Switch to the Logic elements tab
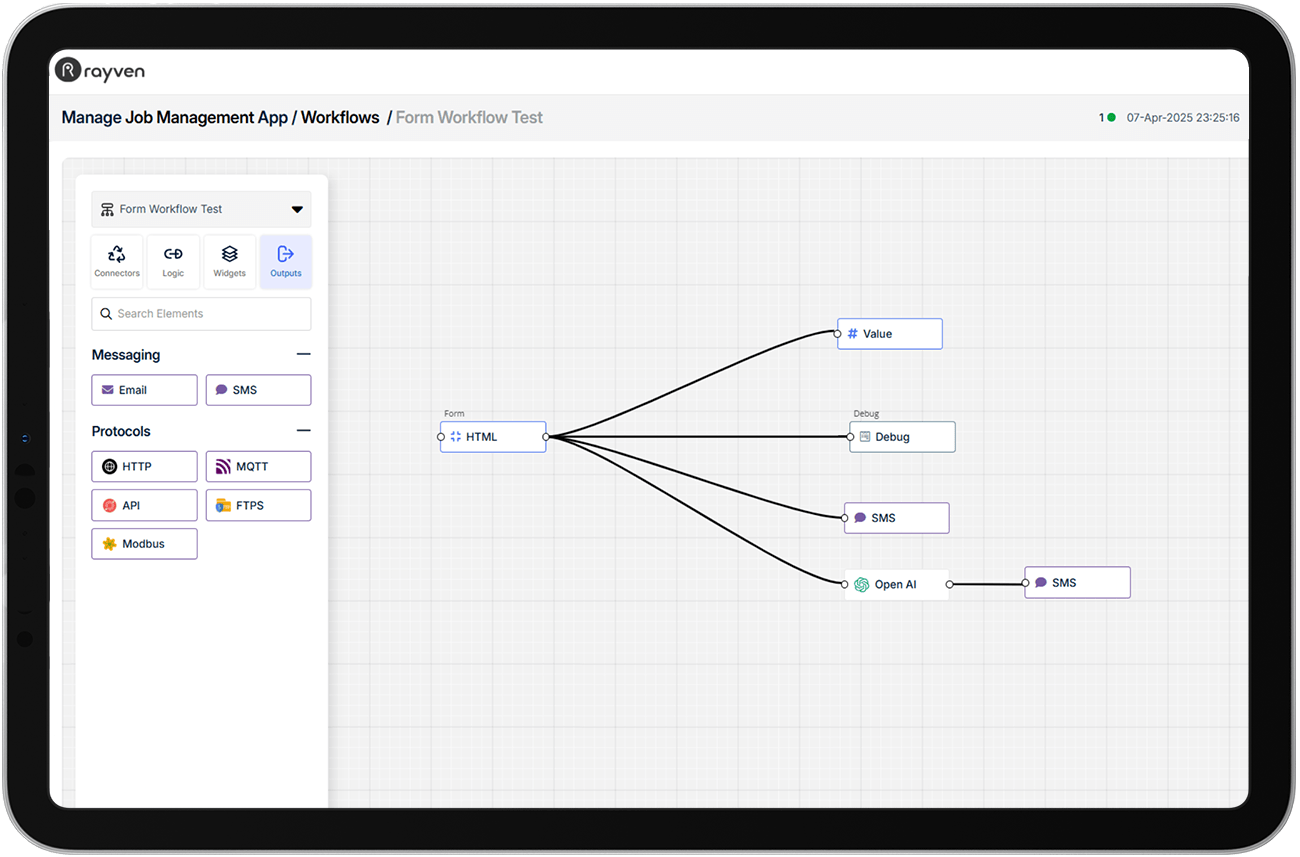 [173, 261]
